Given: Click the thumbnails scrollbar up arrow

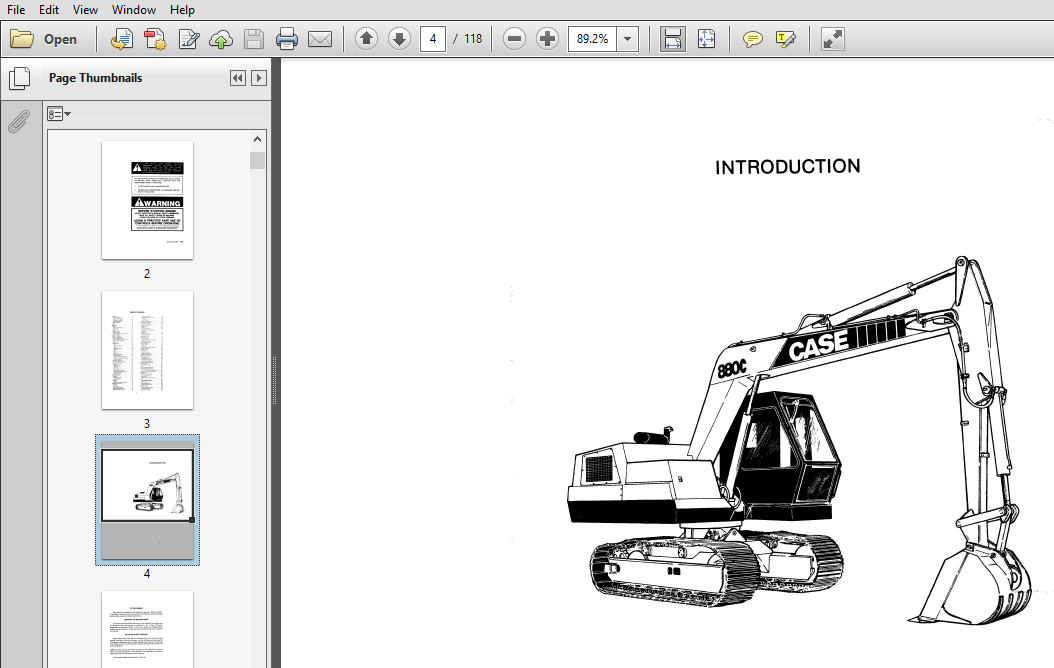Looking at the screenshot, I should (x=257, y=139).
